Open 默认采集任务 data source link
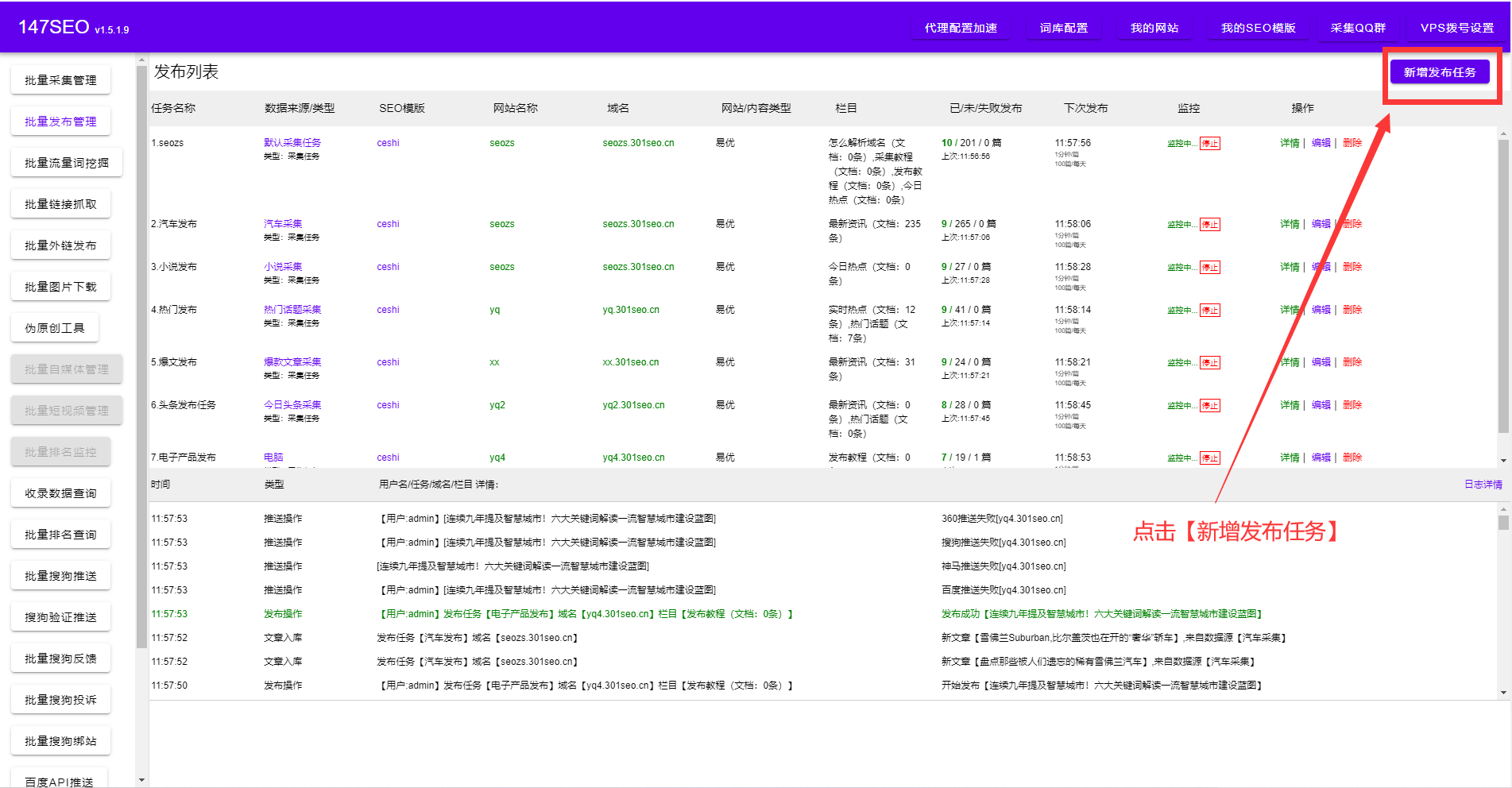1512x788 pixels. tap(292, 143)
